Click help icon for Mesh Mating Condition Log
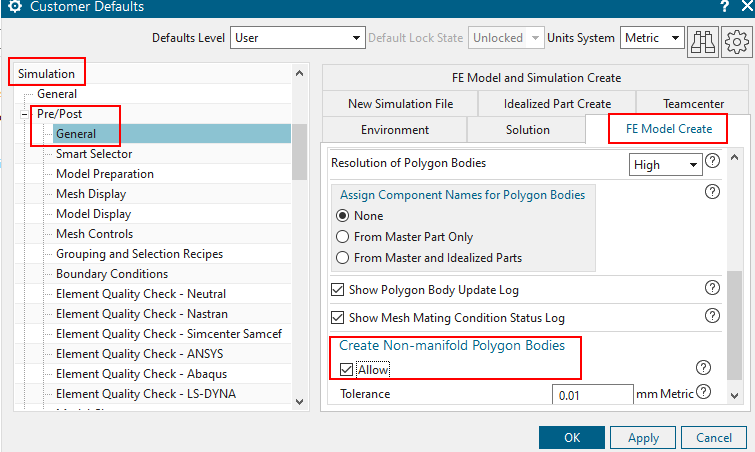This screenshot has height=452, width=755. (713, 316)
